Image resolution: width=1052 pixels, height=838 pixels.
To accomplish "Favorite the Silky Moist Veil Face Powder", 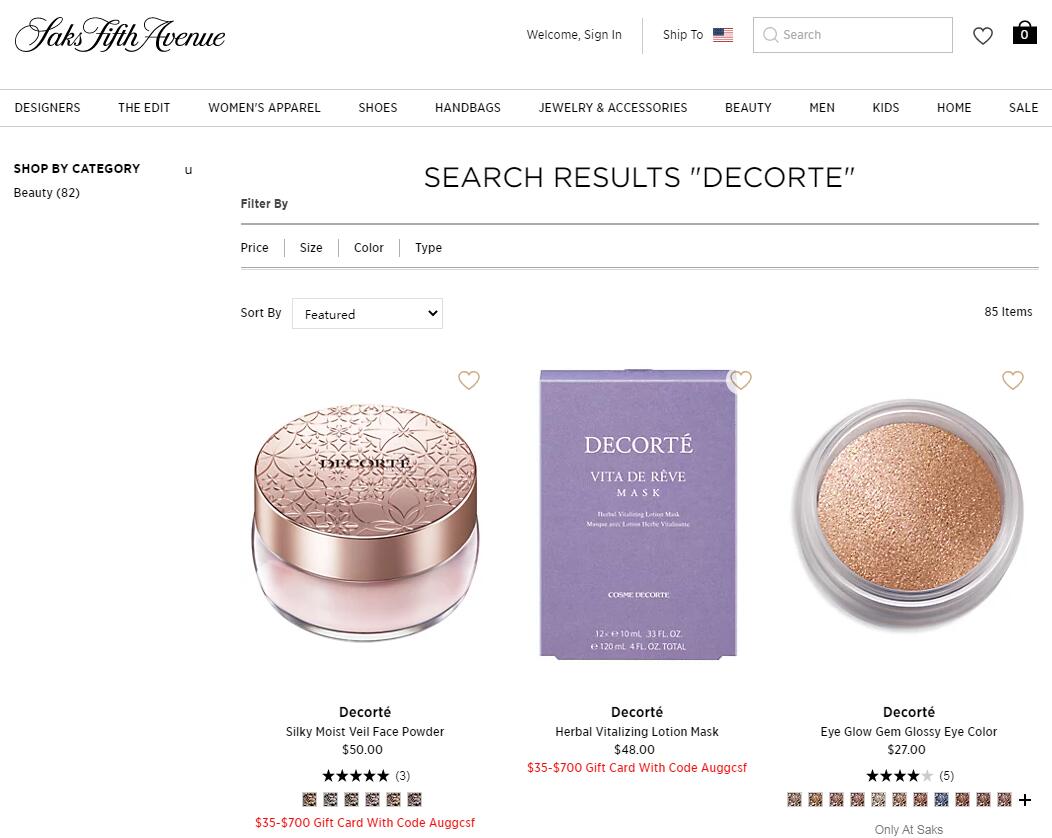I will [469, 380].
